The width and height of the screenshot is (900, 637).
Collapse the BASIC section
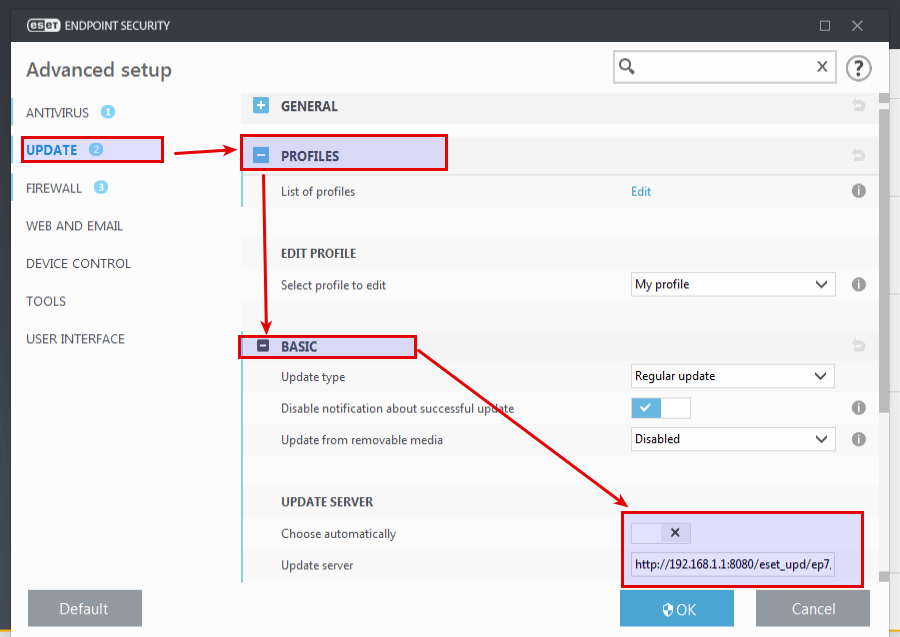click(x=263, y=345)
